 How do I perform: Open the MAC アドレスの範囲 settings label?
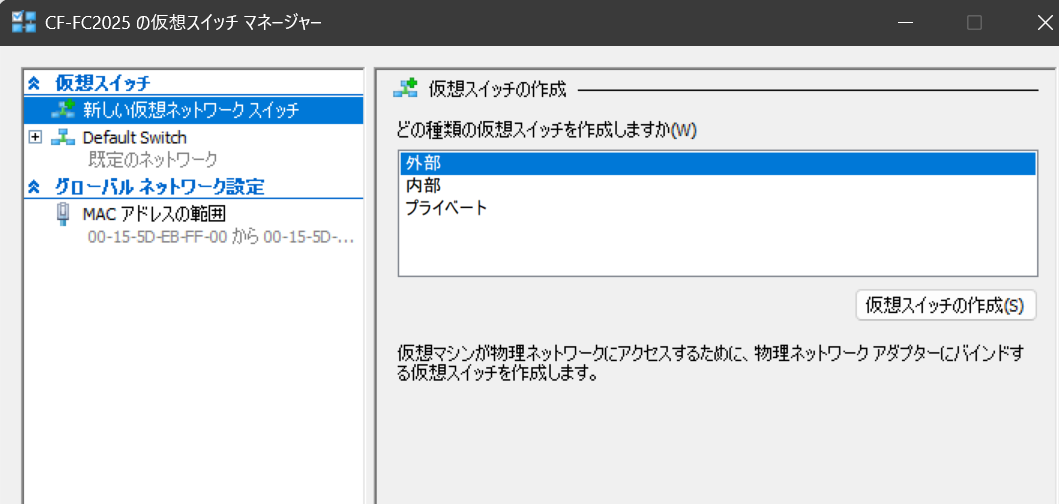click(154, 213)
